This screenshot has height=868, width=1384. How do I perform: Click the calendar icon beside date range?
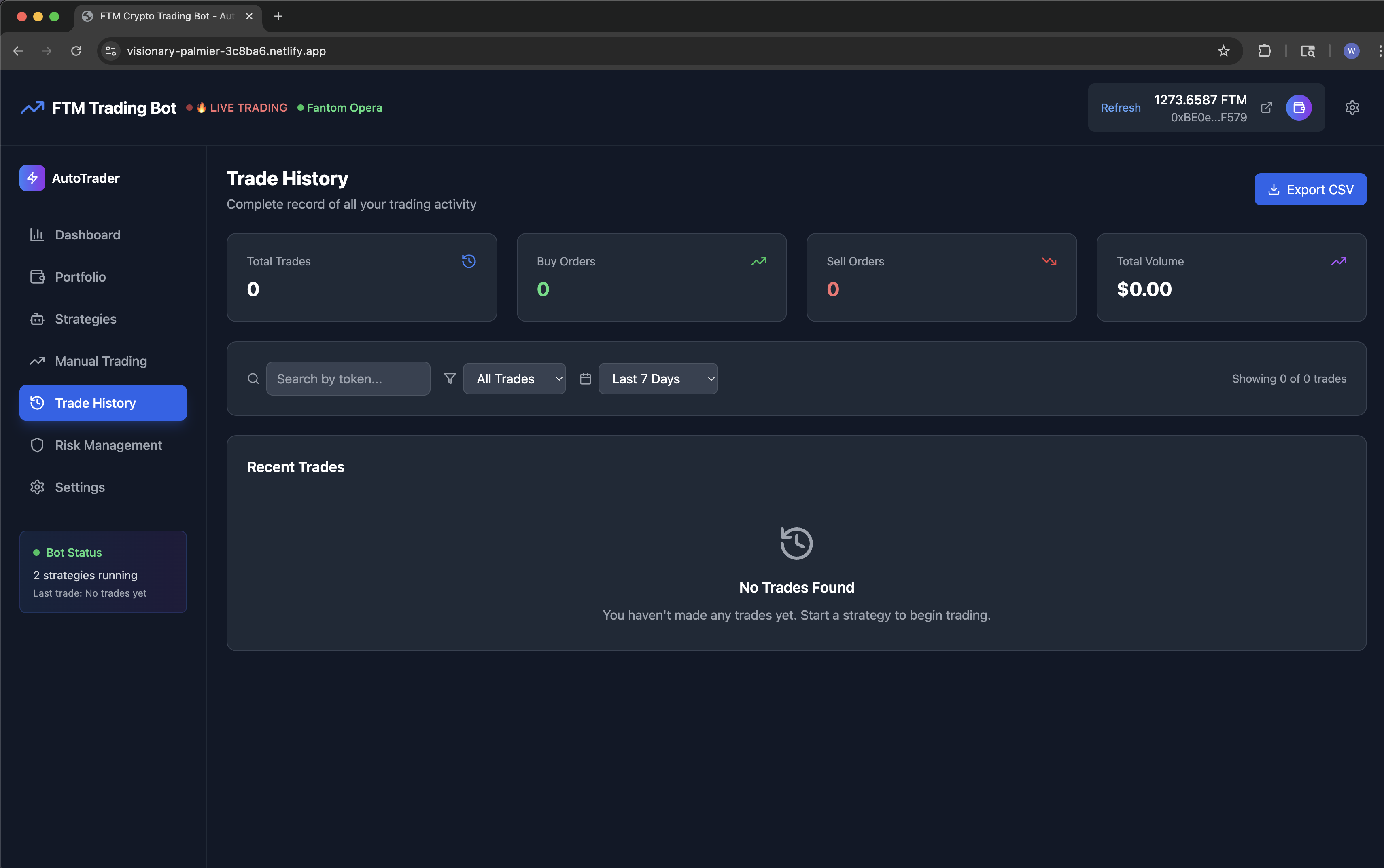[585, 378]
